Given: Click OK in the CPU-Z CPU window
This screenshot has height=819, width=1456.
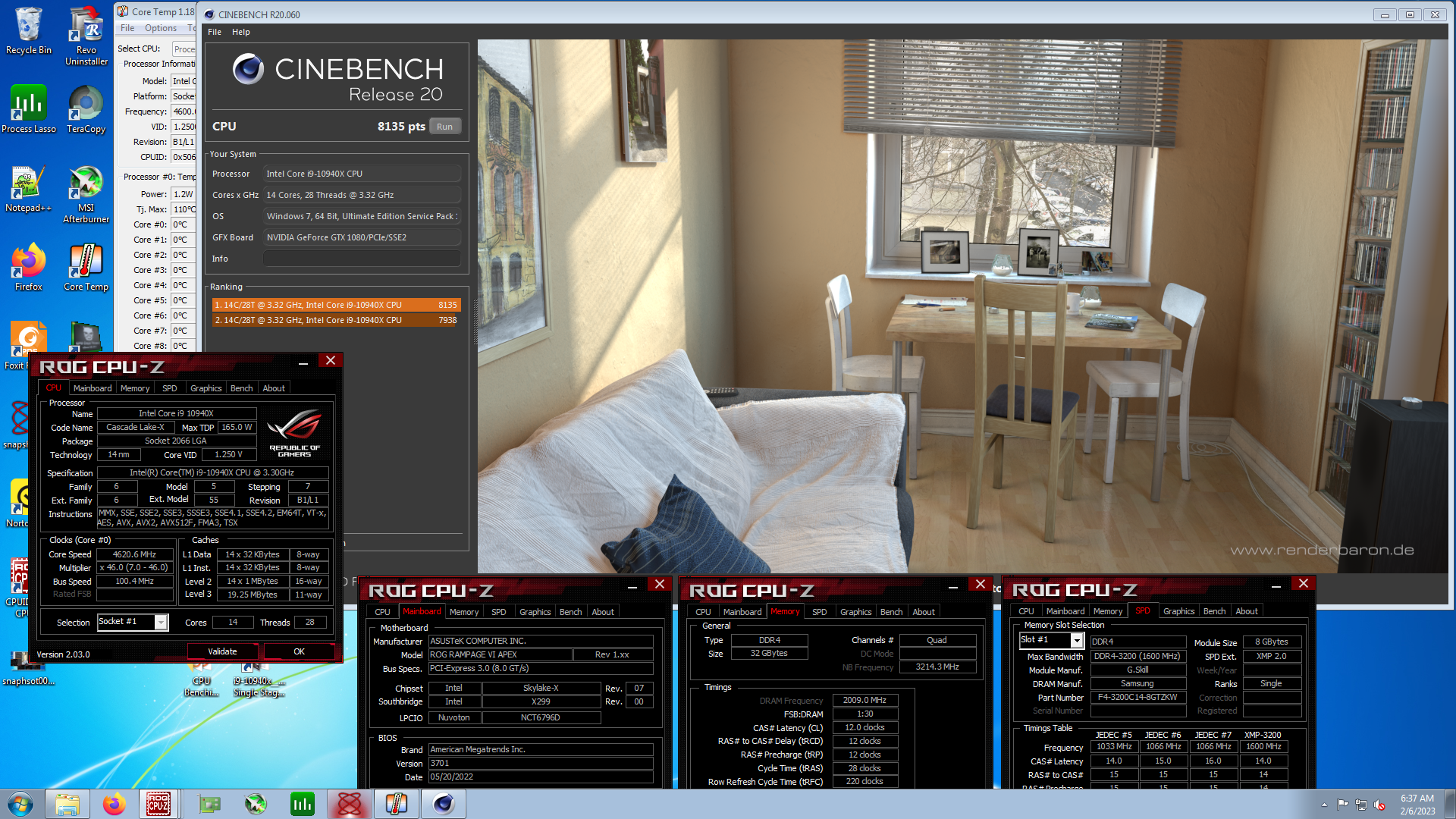Looking at the screenshot, I should [x=300, y=651].
